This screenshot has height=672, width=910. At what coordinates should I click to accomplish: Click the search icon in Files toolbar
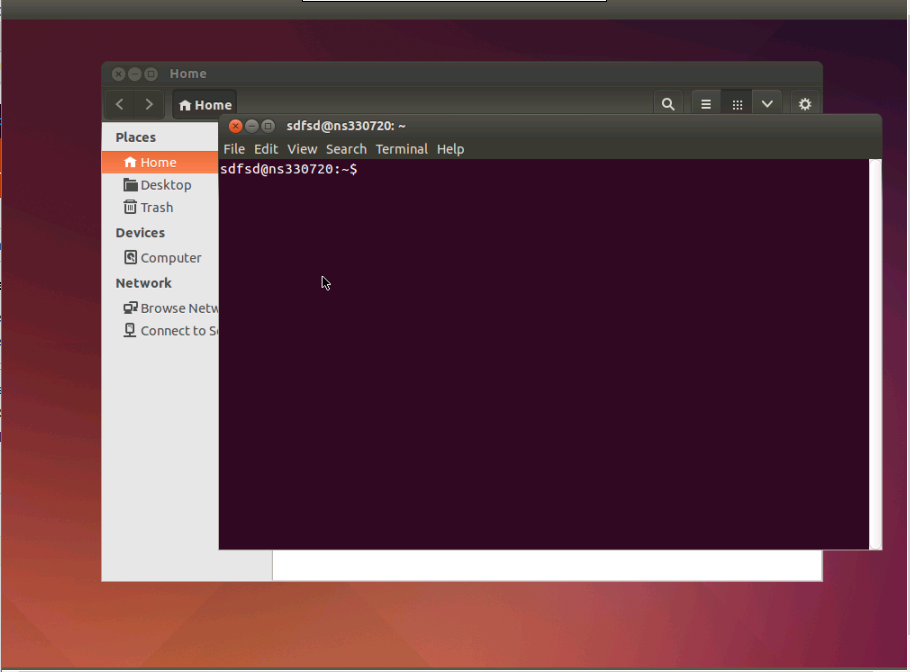point(667,104)
